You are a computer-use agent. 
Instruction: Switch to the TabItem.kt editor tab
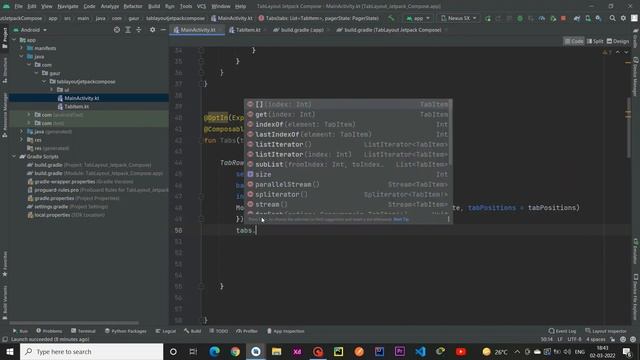247,30
